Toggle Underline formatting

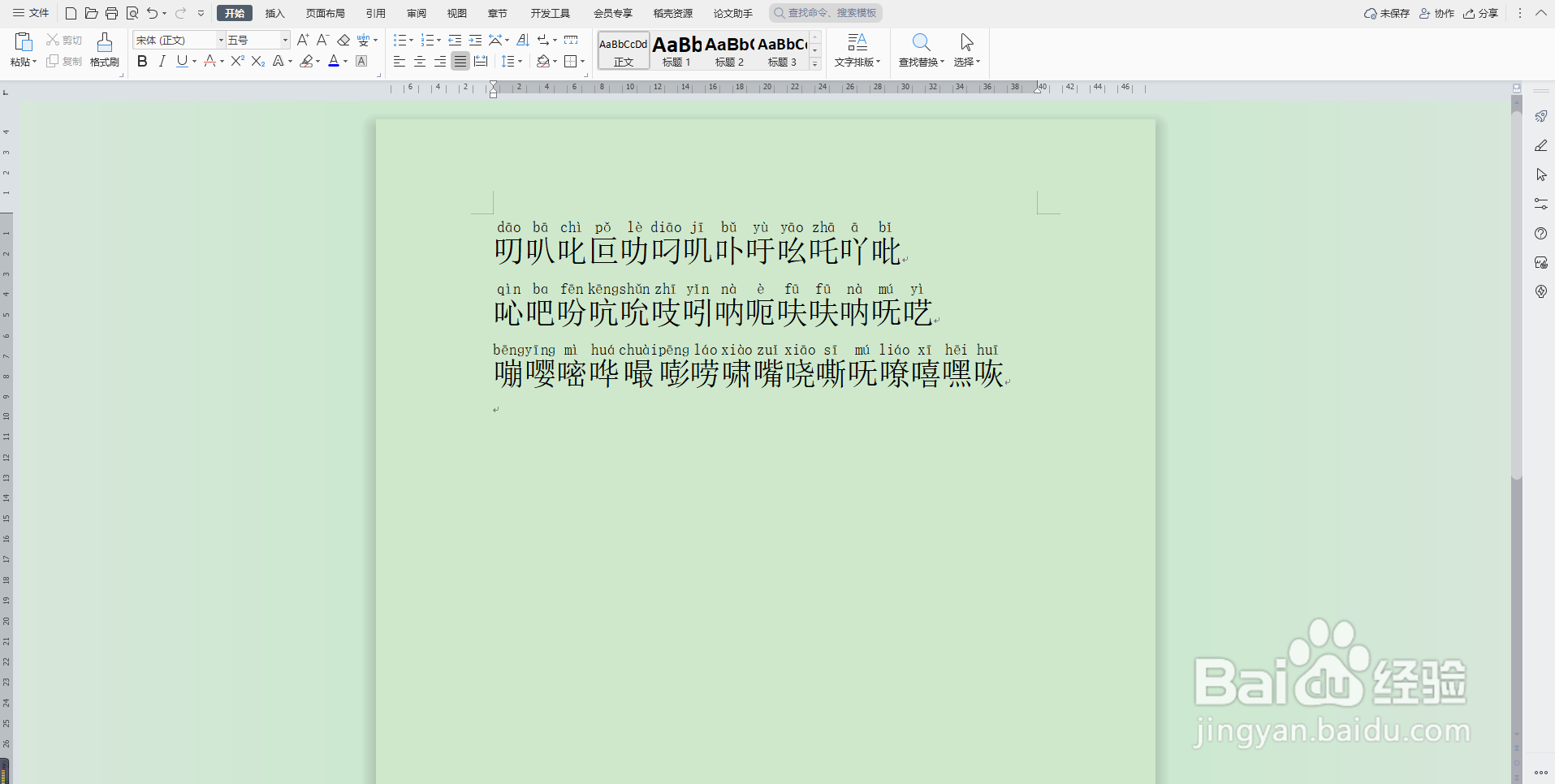tap(182, 61)
